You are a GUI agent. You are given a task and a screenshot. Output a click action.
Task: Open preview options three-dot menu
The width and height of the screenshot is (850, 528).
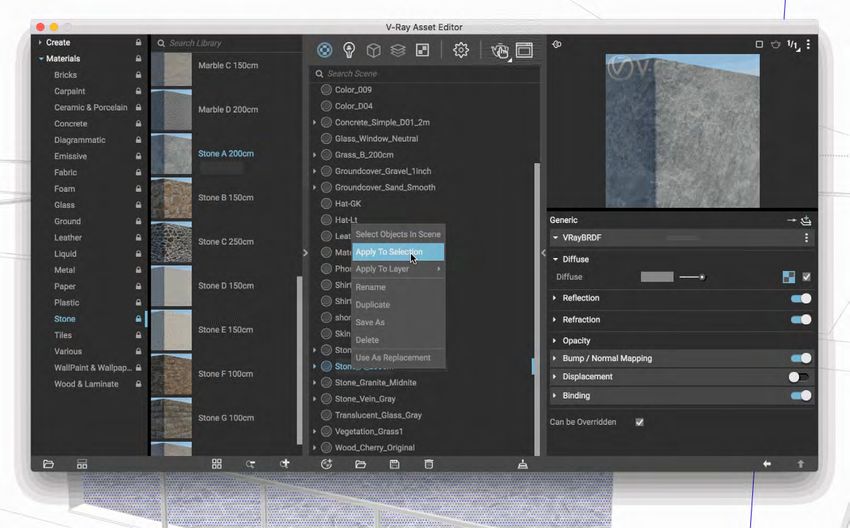pyautogui.click(x=808, y=44)
